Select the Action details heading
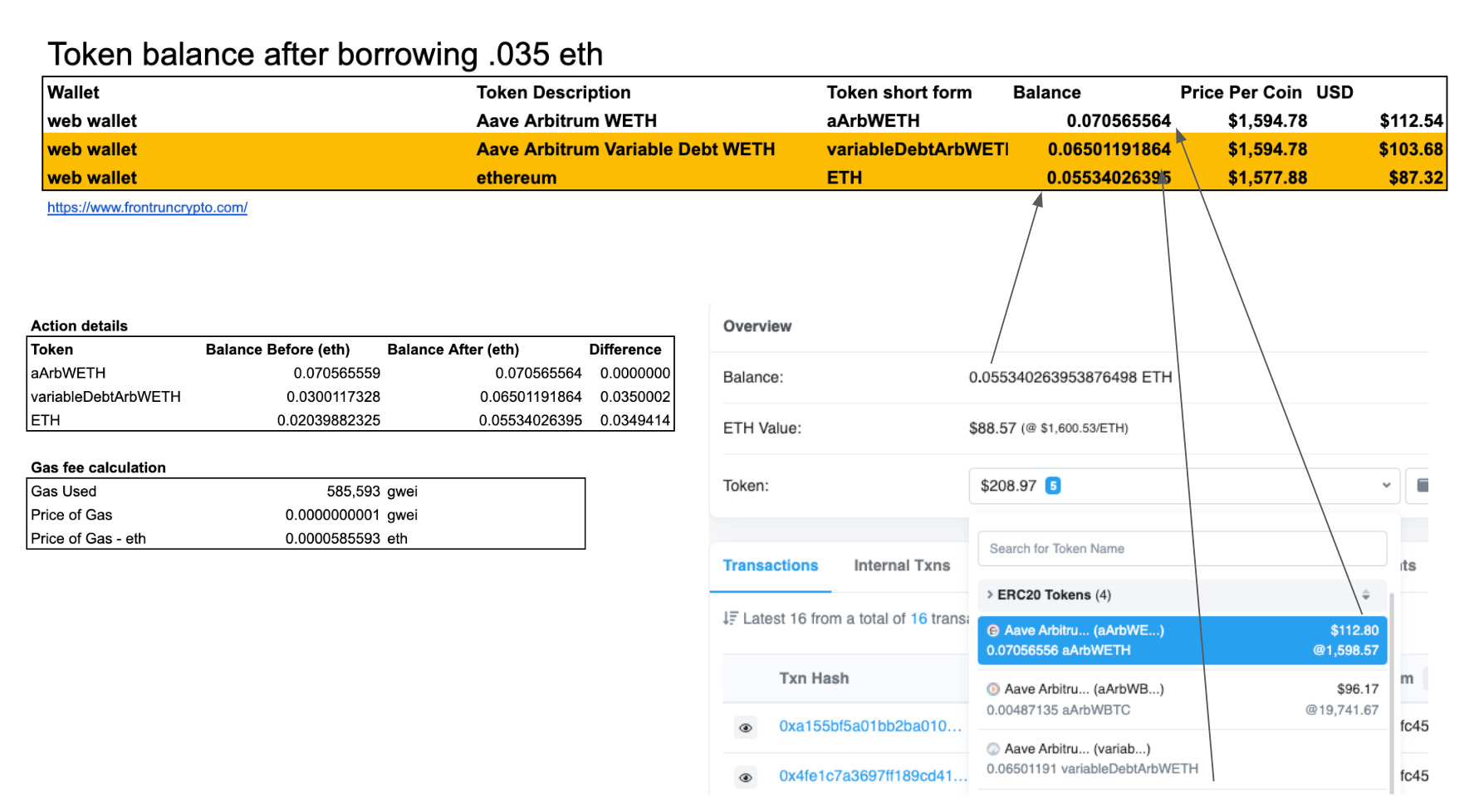The width and height of the screenshot is (1474, 812). point(79,326)
